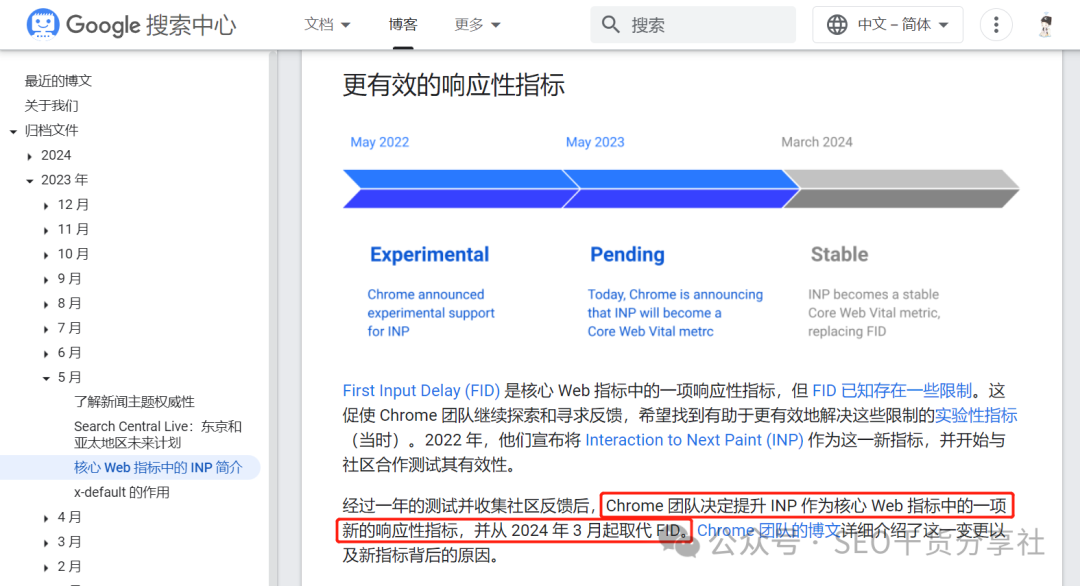Image resolution: width=1080 pixels, height=586 pixels.
Task: Open the 更多 dropdown menu
Action: [477, 25]
